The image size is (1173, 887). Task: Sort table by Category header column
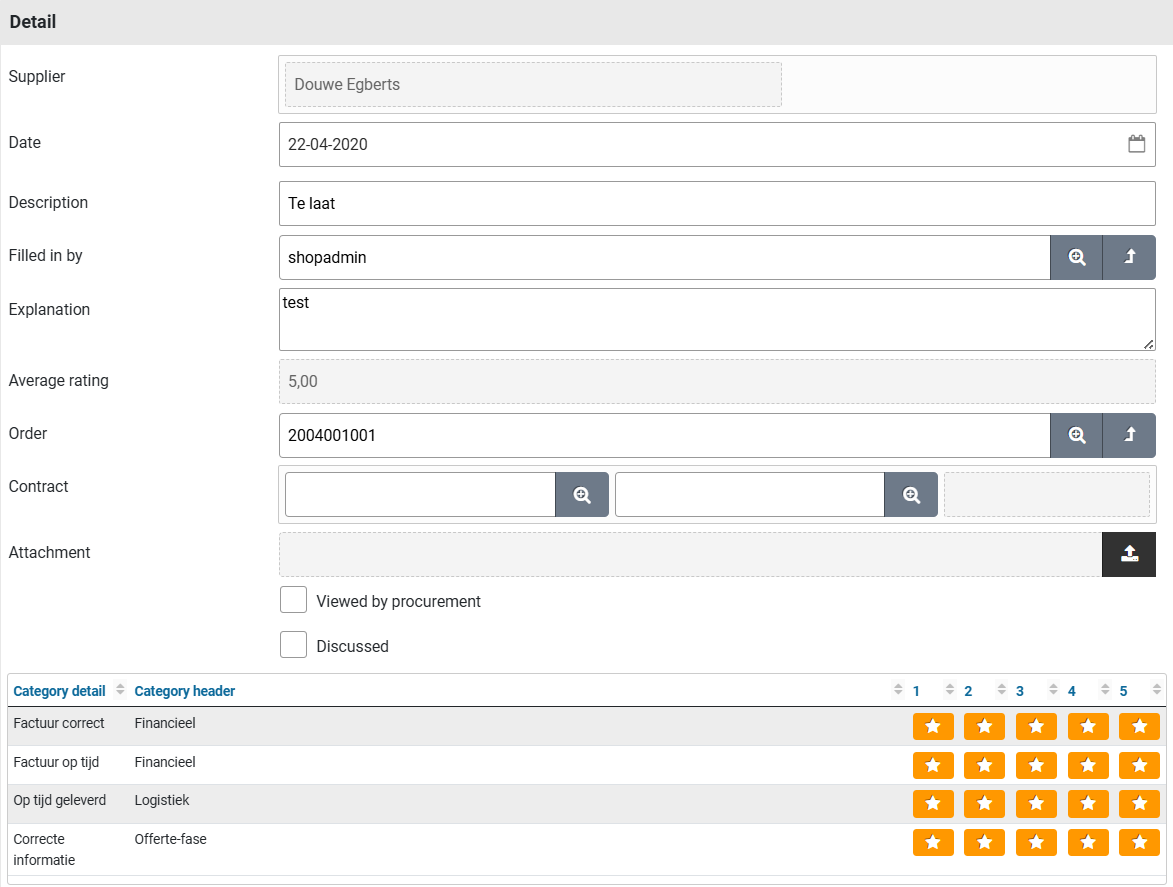185,691
